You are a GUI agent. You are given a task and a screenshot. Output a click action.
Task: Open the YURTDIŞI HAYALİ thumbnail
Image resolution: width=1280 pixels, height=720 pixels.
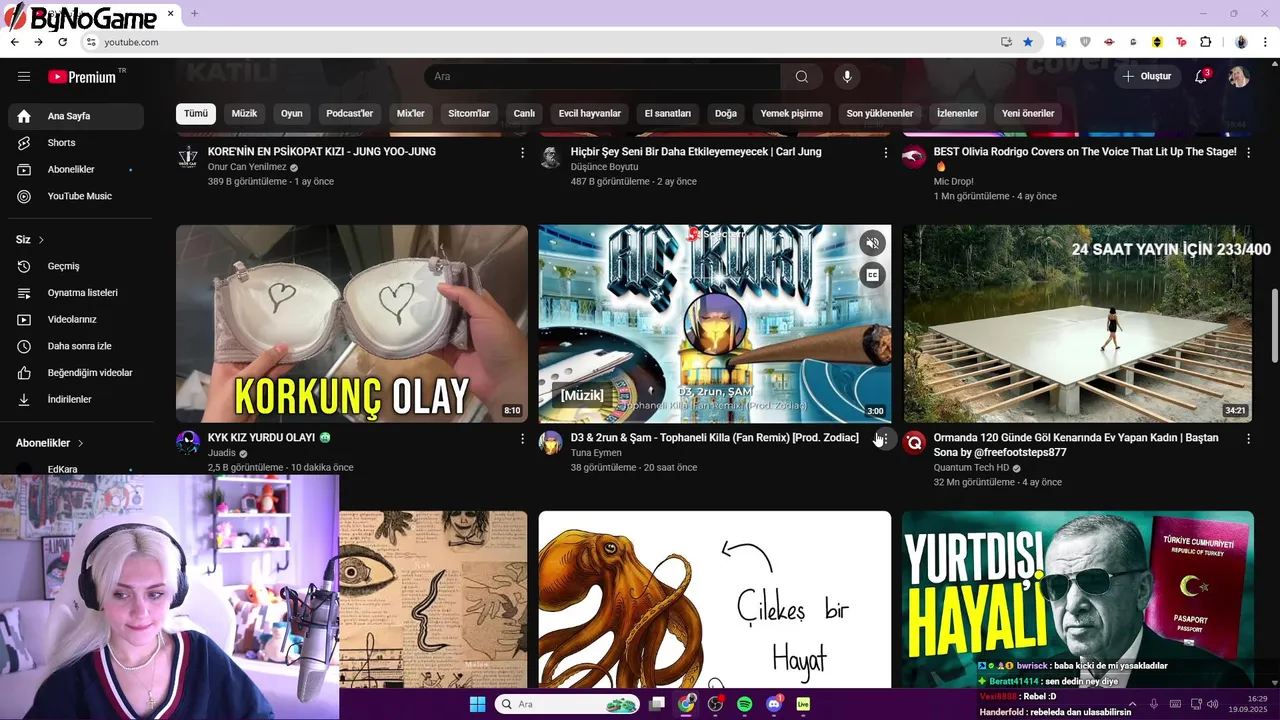pyautogui.click(x=1078, y=600)
